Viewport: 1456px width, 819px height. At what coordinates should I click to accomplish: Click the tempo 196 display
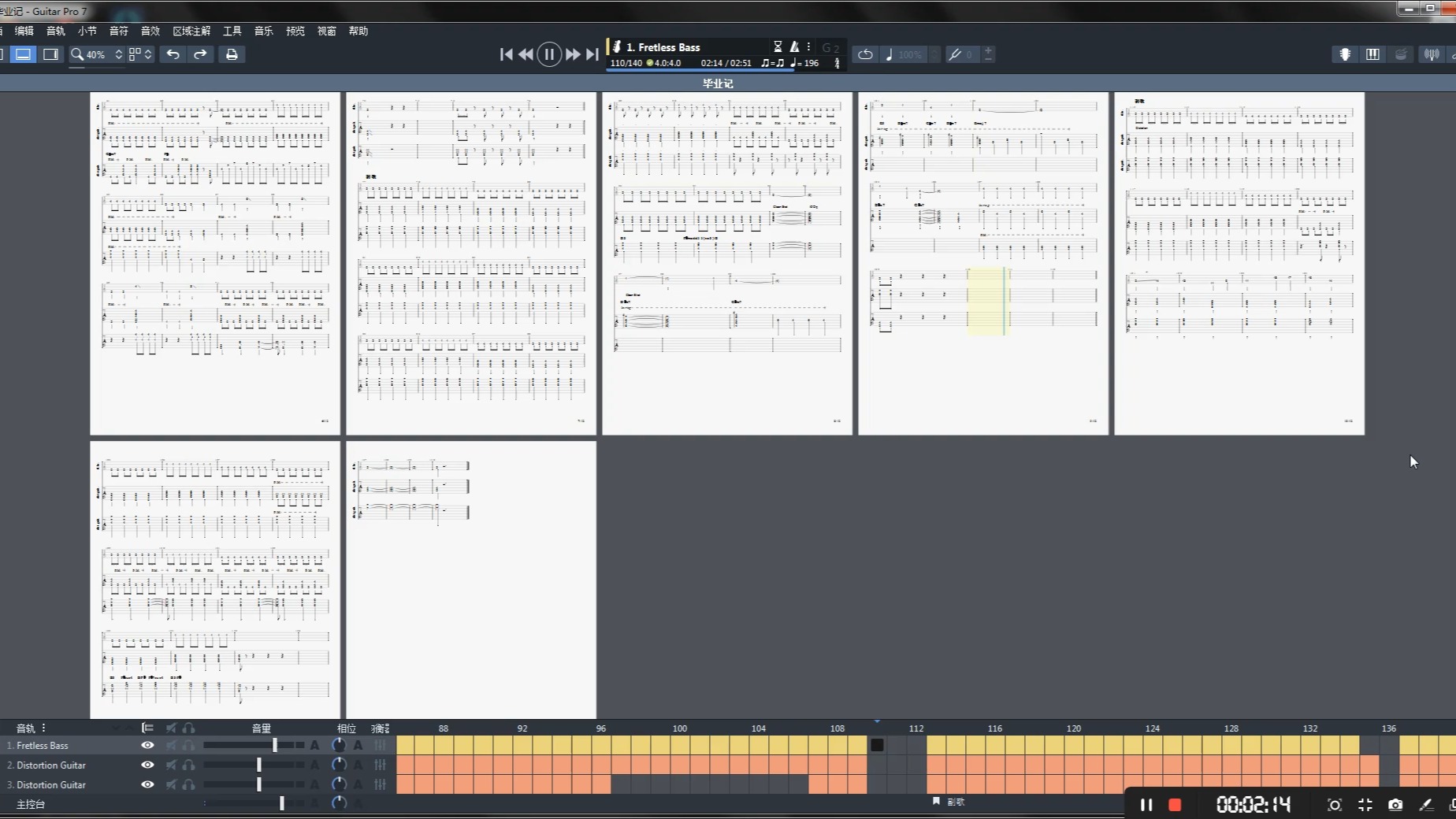(804, 63)
